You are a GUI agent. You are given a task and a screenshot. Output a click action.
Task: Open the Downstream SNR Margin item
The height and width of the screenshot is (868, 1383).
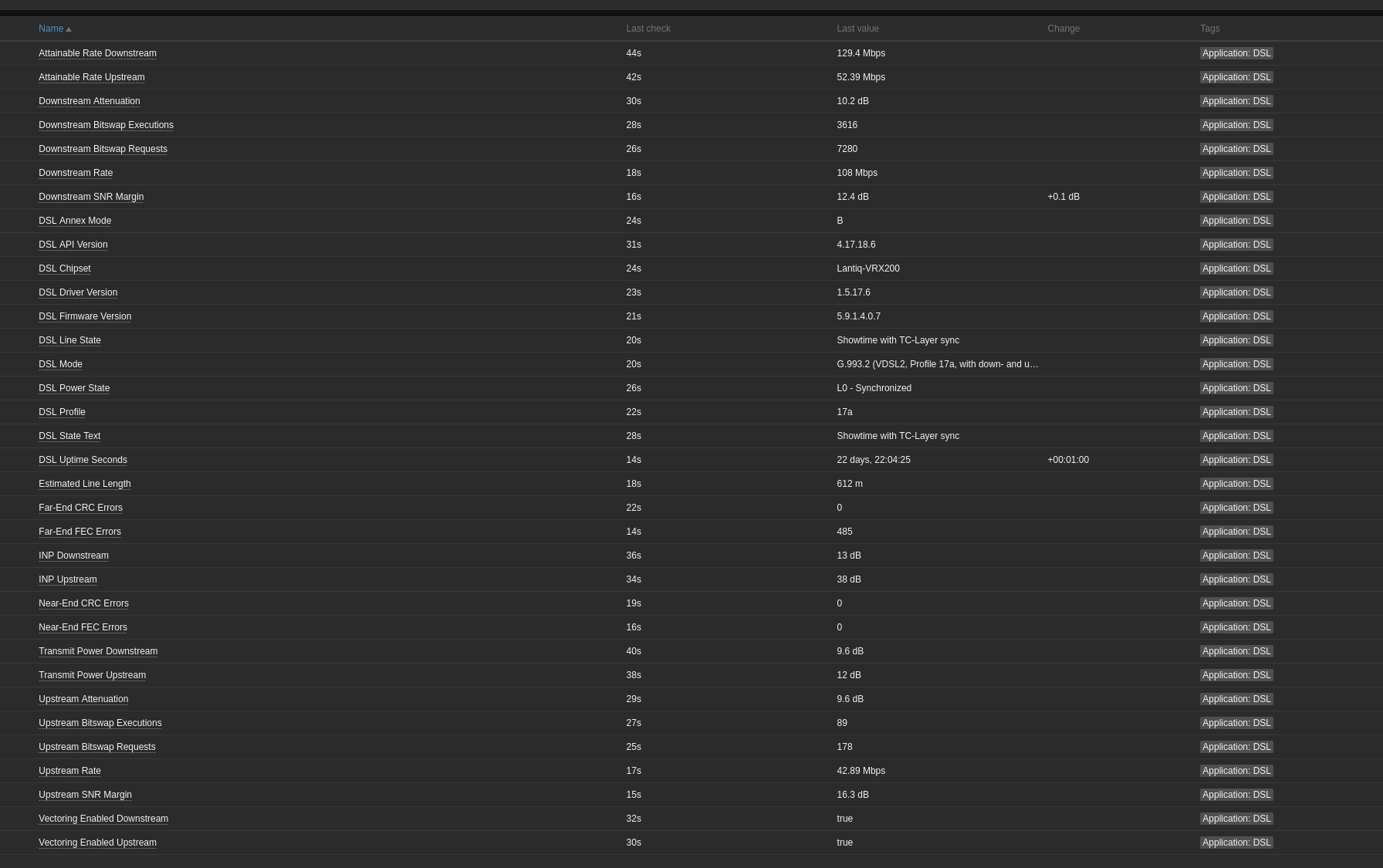coord(91,197)
